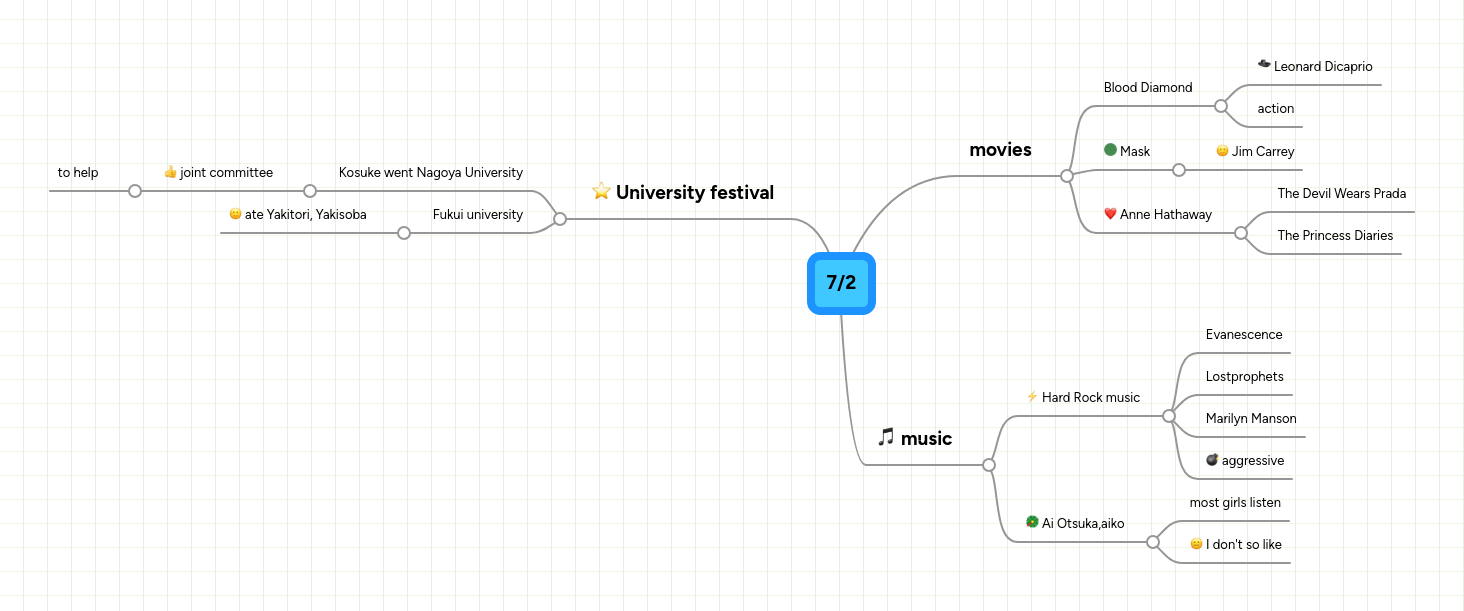Click the red heart icon beside Anne Hathaway

coord(1110,214)
